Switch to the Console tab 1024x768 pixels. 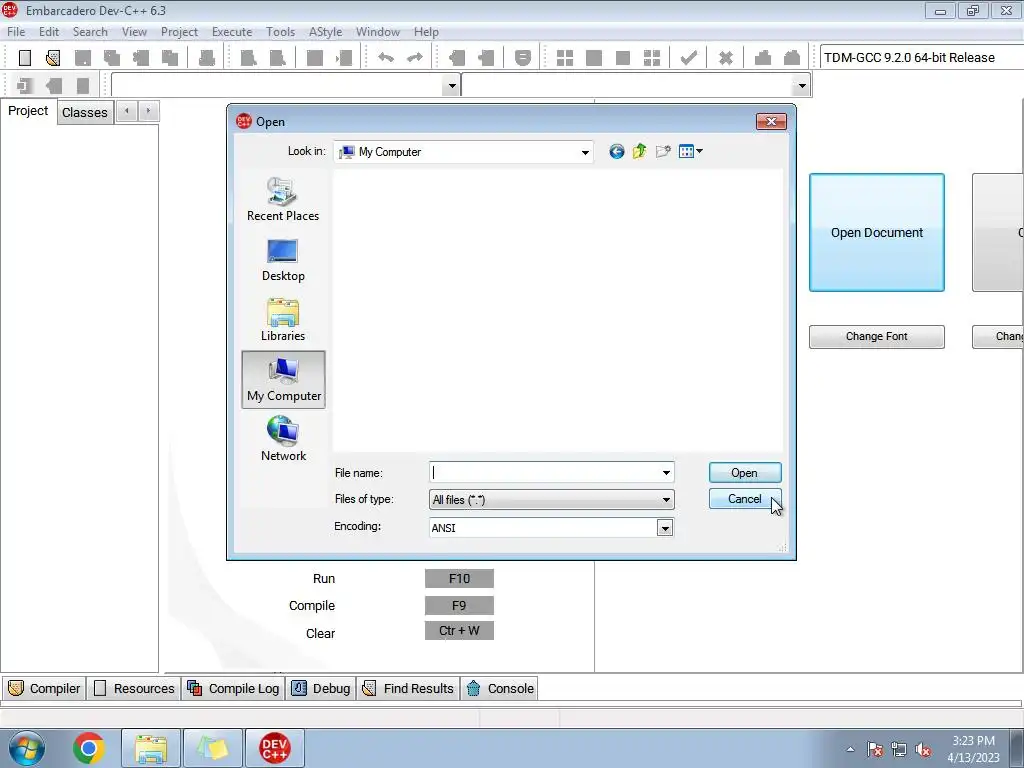coord(500,688)
